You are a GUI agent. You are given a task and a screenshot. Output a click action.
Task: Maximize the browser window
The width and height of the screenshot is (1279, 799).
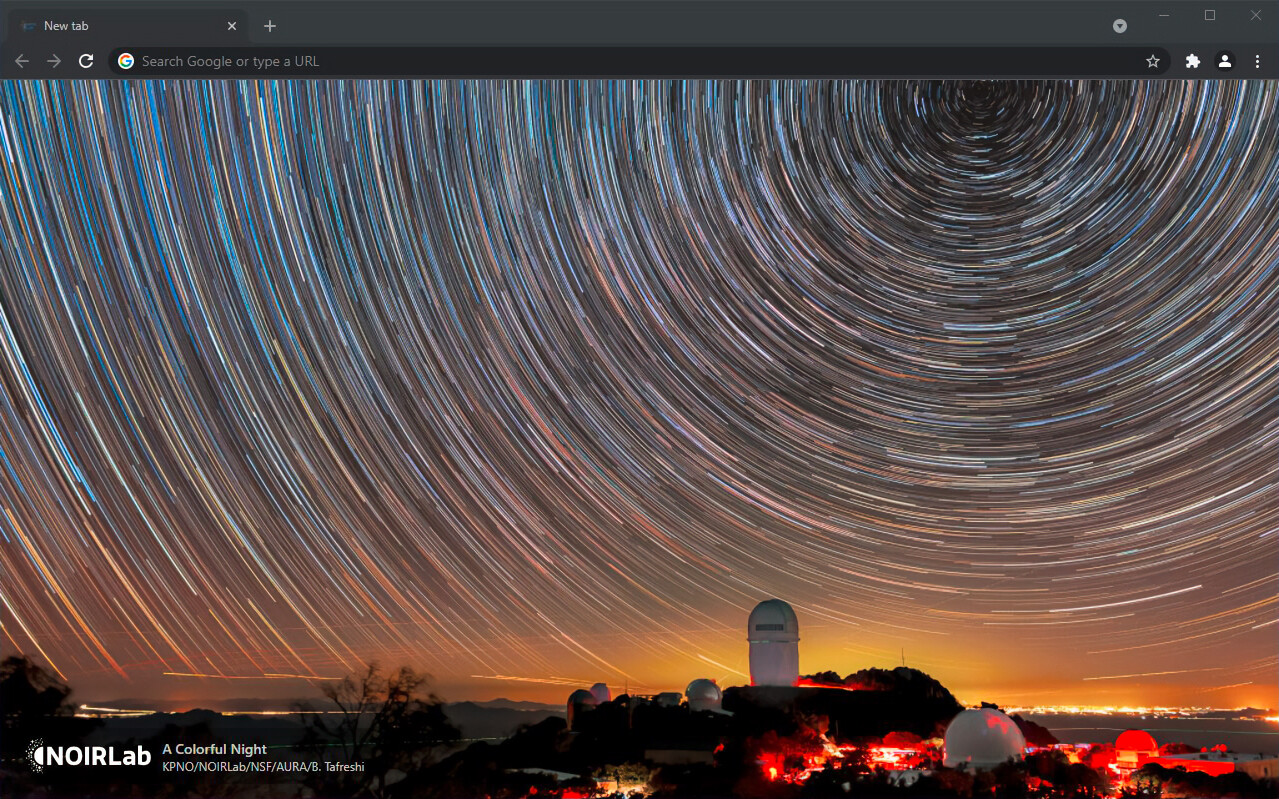click(x=1210, y=15)
